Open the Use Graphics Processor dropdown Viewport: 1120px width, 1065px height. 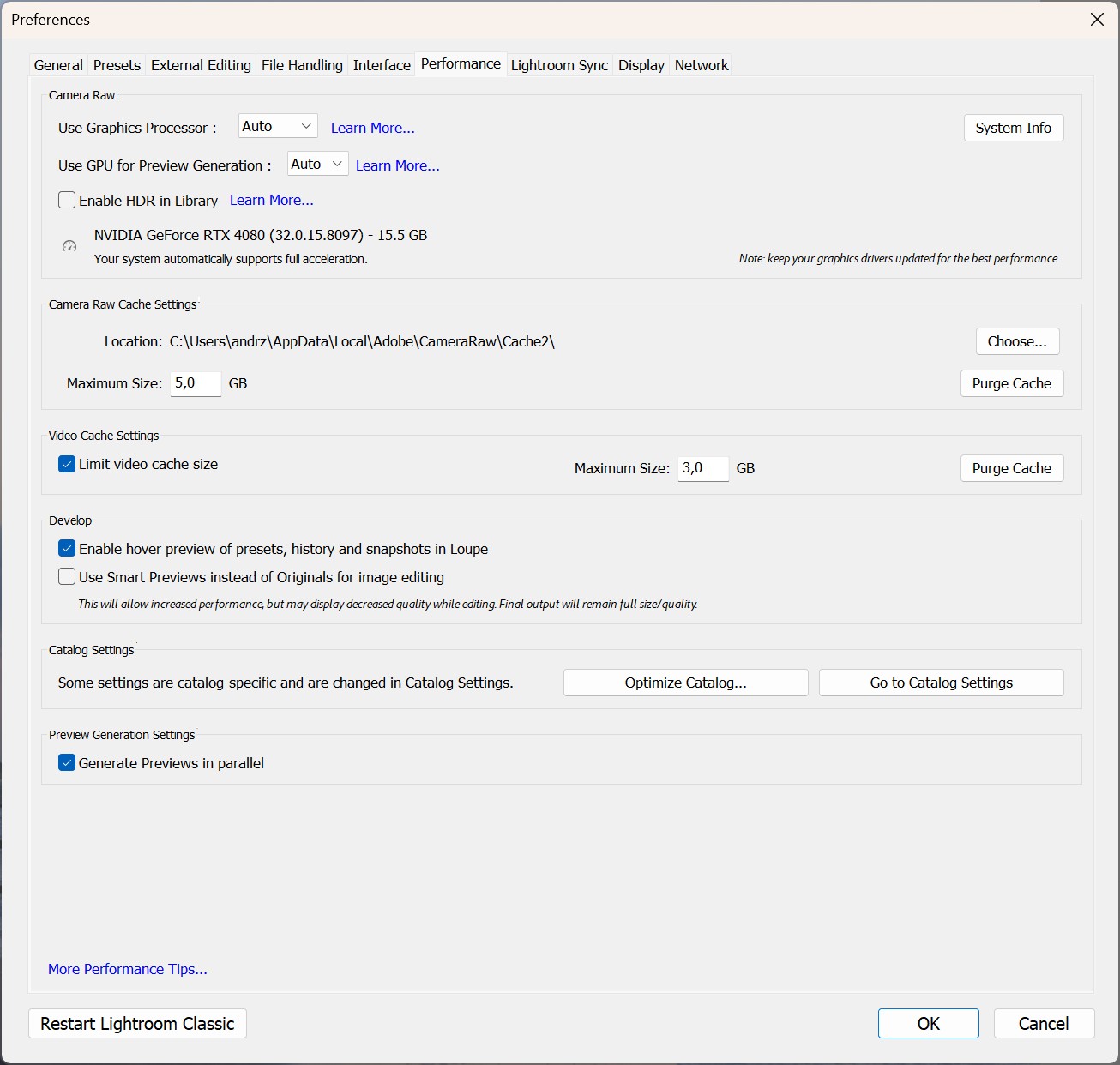pos(277,127)
